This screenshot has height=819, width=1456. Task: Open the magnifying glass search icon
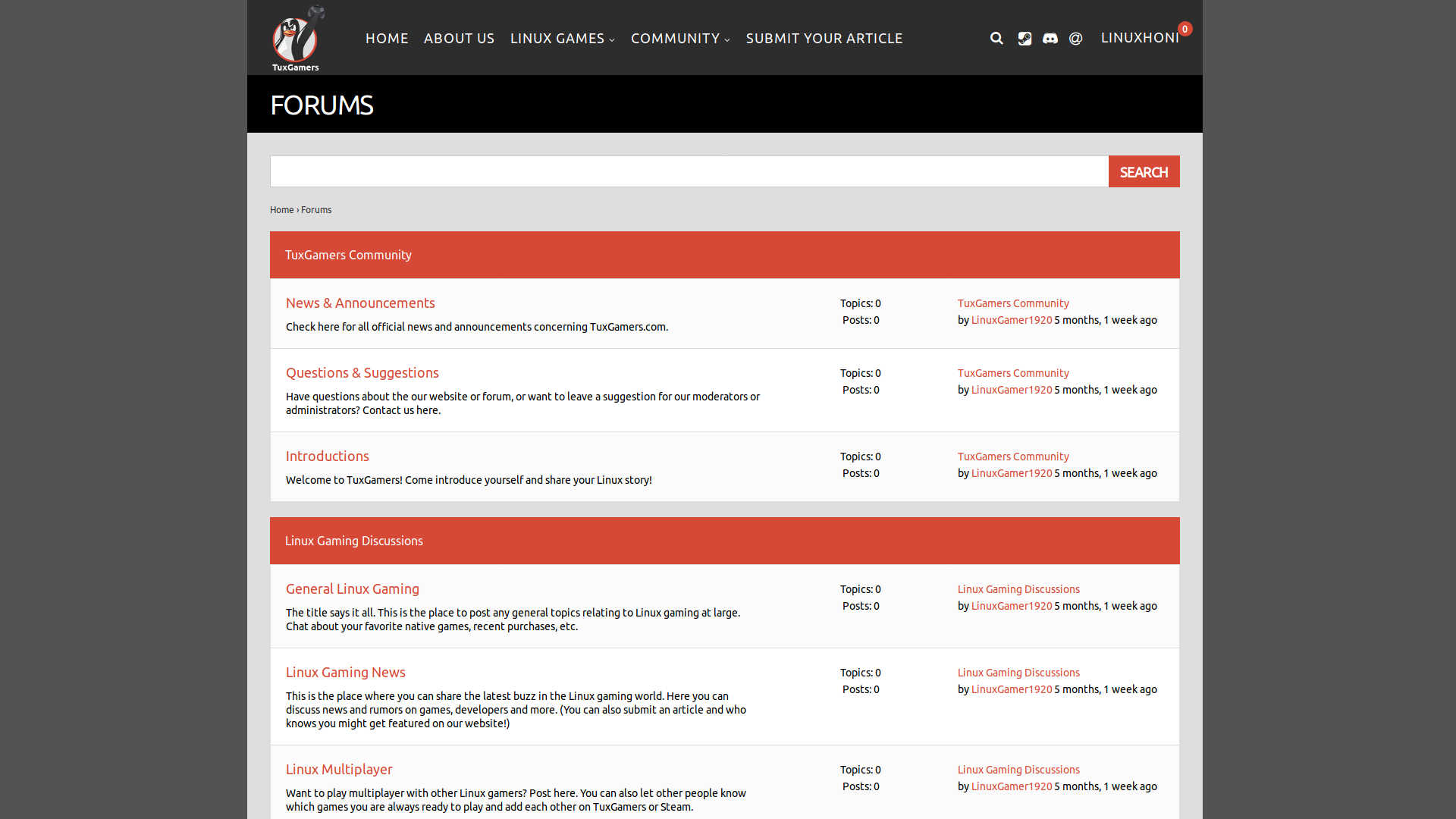(x=996, y=39)
